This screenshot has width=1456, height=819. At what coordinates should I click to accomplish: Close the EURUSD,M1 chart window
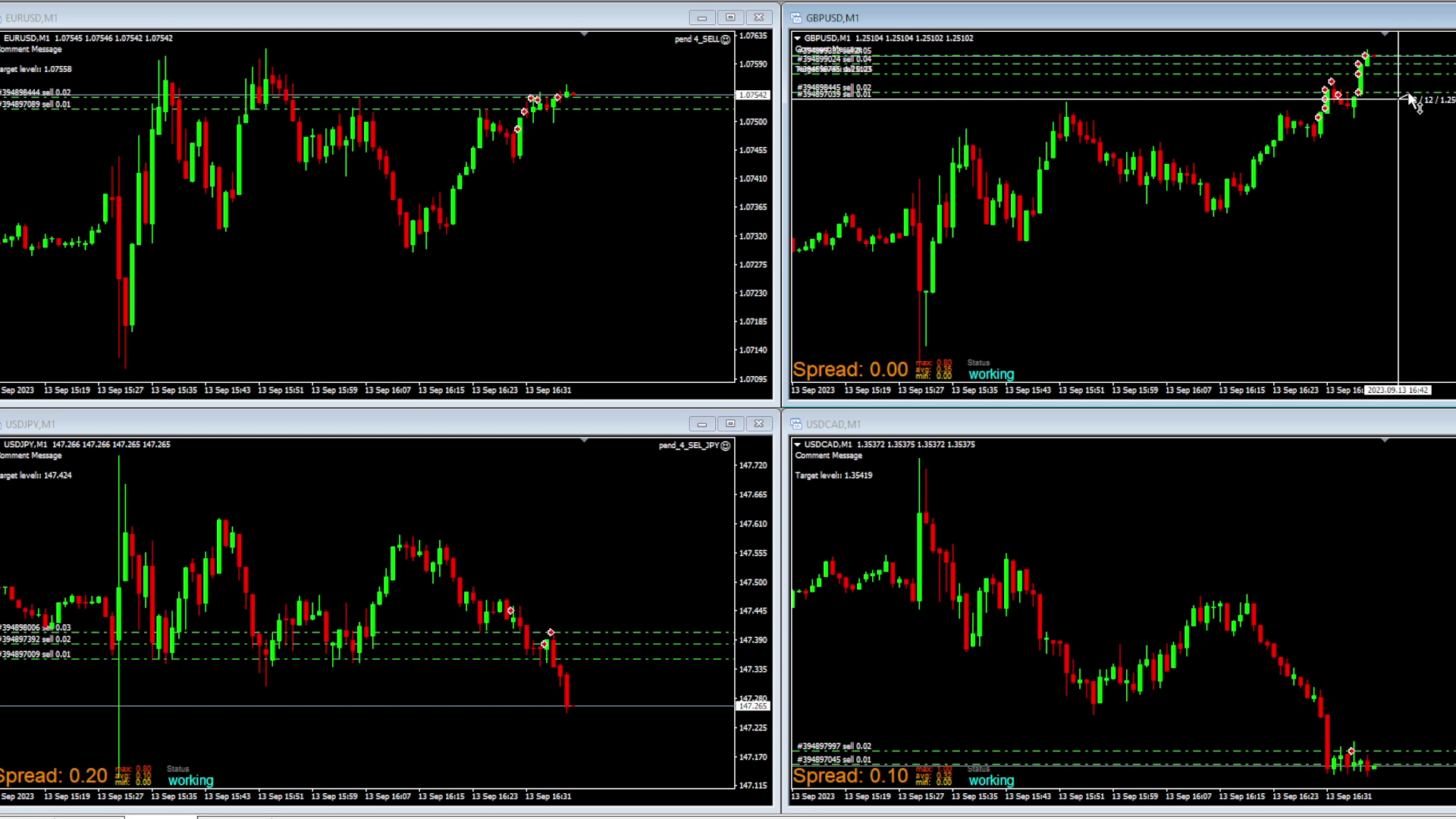(x=759, y=17)
